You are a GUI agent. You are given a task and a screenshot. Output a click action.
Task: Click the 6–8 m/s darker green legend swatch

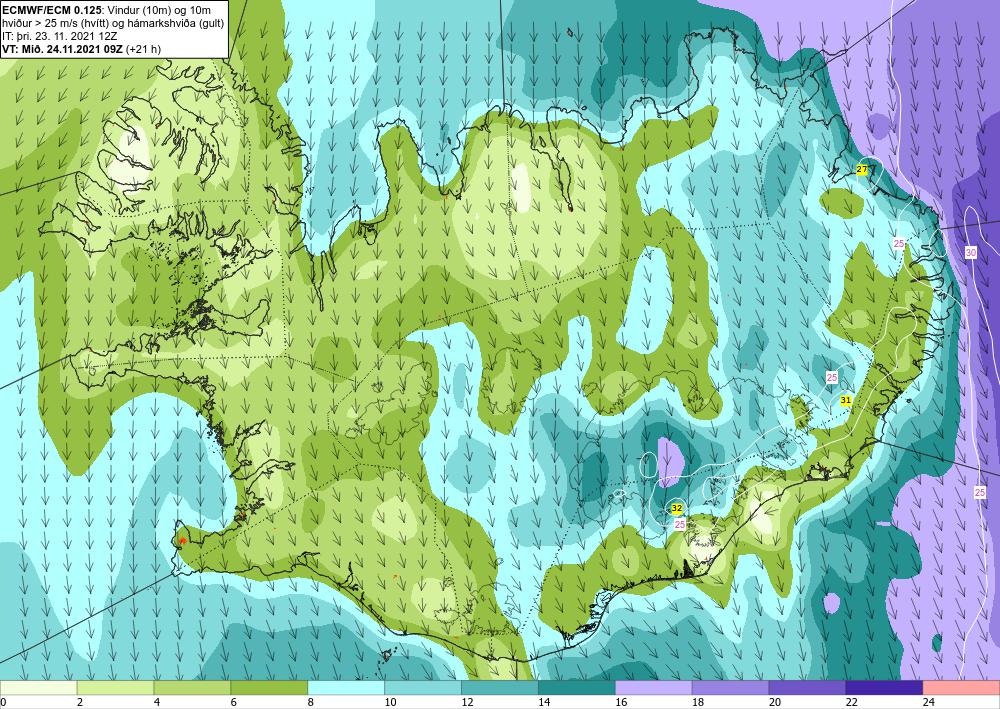coord(269,687)
